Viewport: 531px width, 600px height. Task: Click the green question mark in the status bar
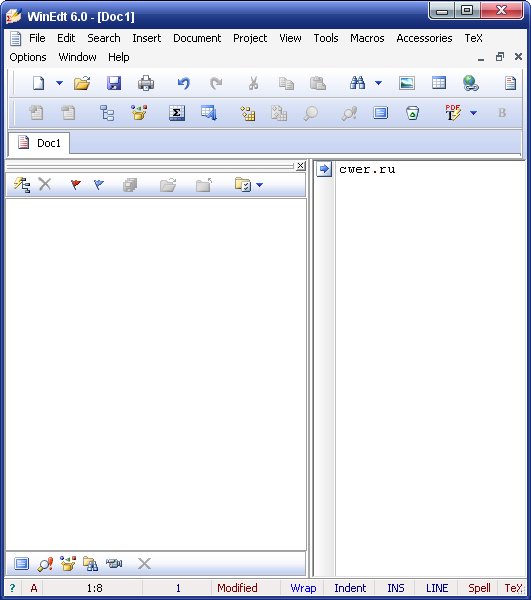point(12,588)
